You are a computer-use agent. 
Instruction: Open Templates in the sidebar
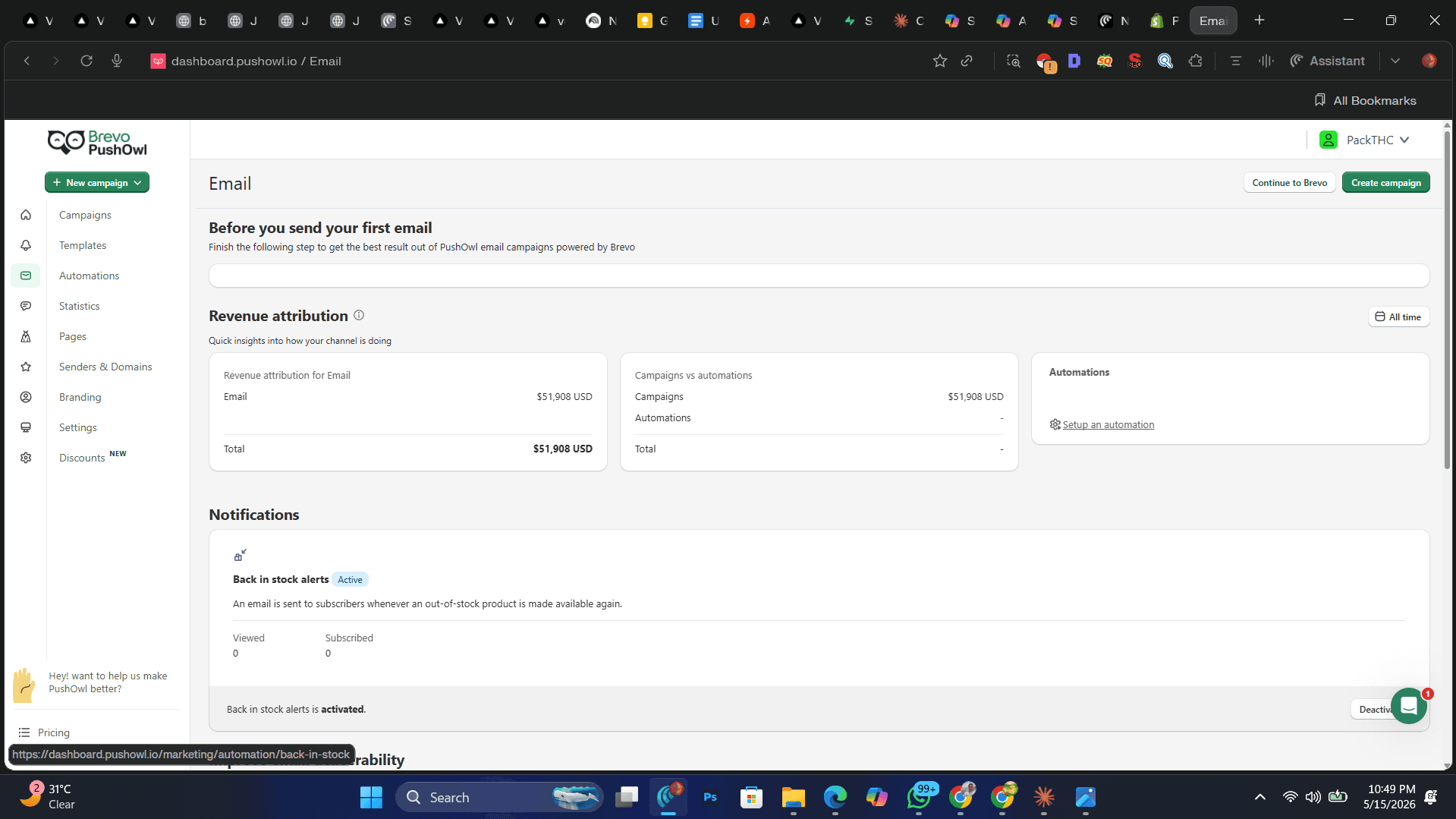point(83,245)
